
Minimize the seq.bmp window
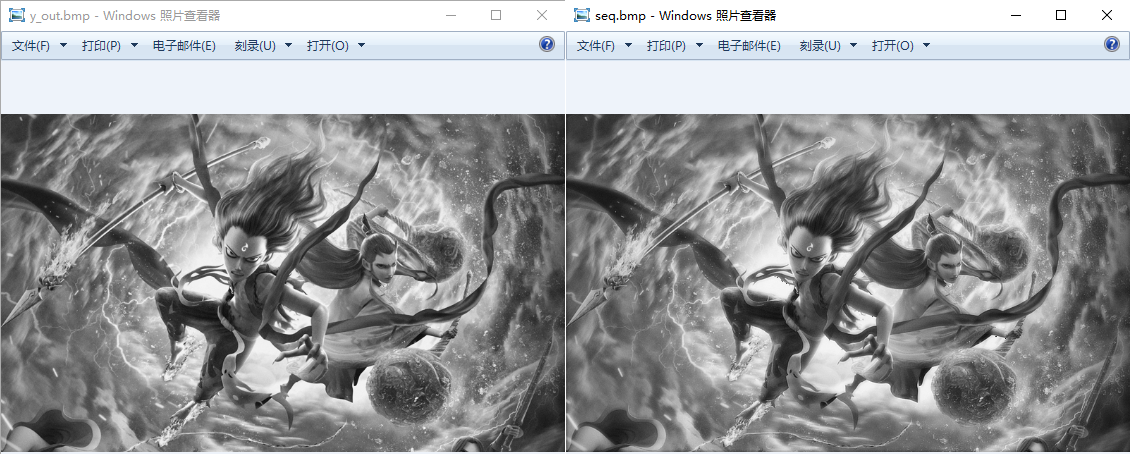pos(1016,15)
